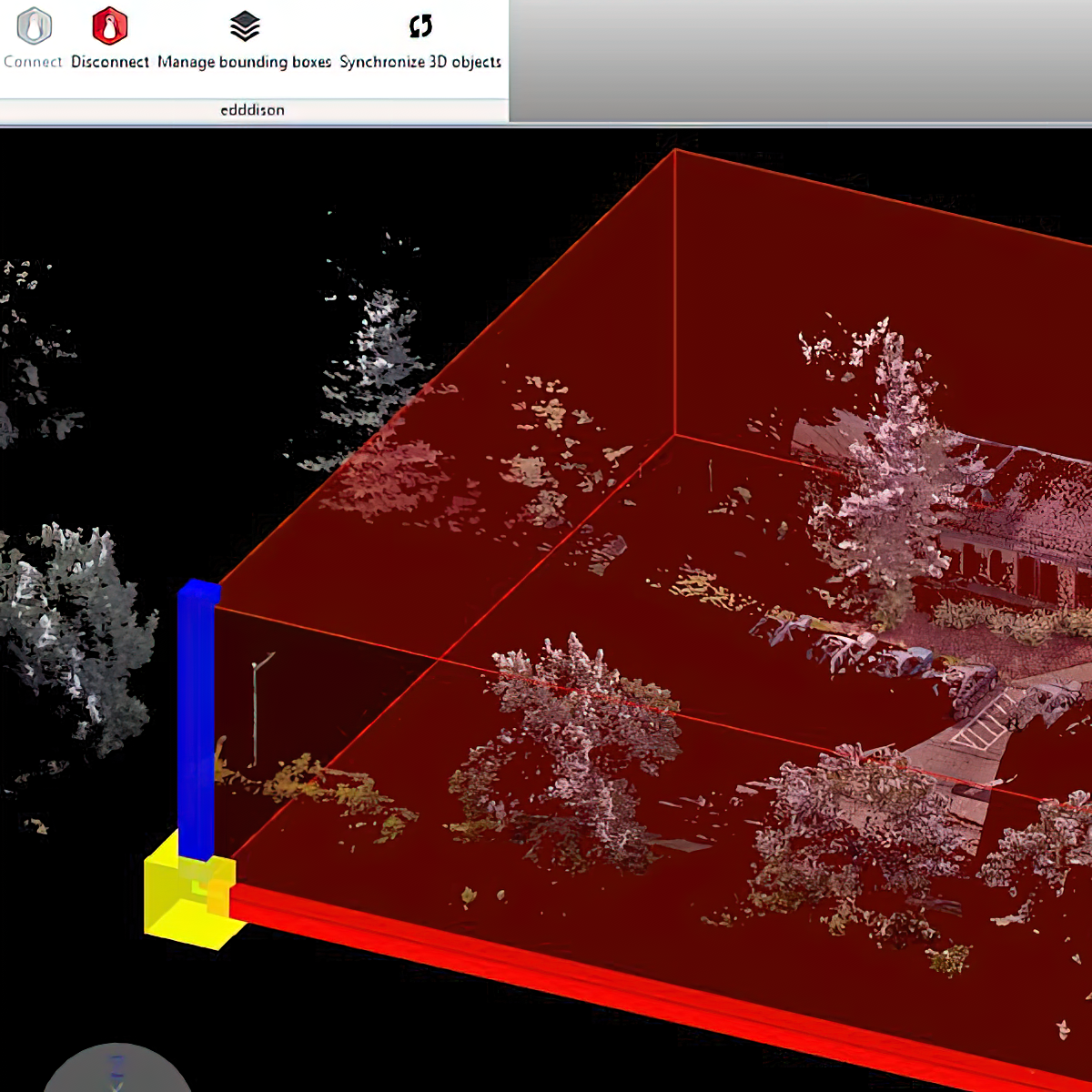
Task: Click the red Disconnect icon
Action: 109,25
